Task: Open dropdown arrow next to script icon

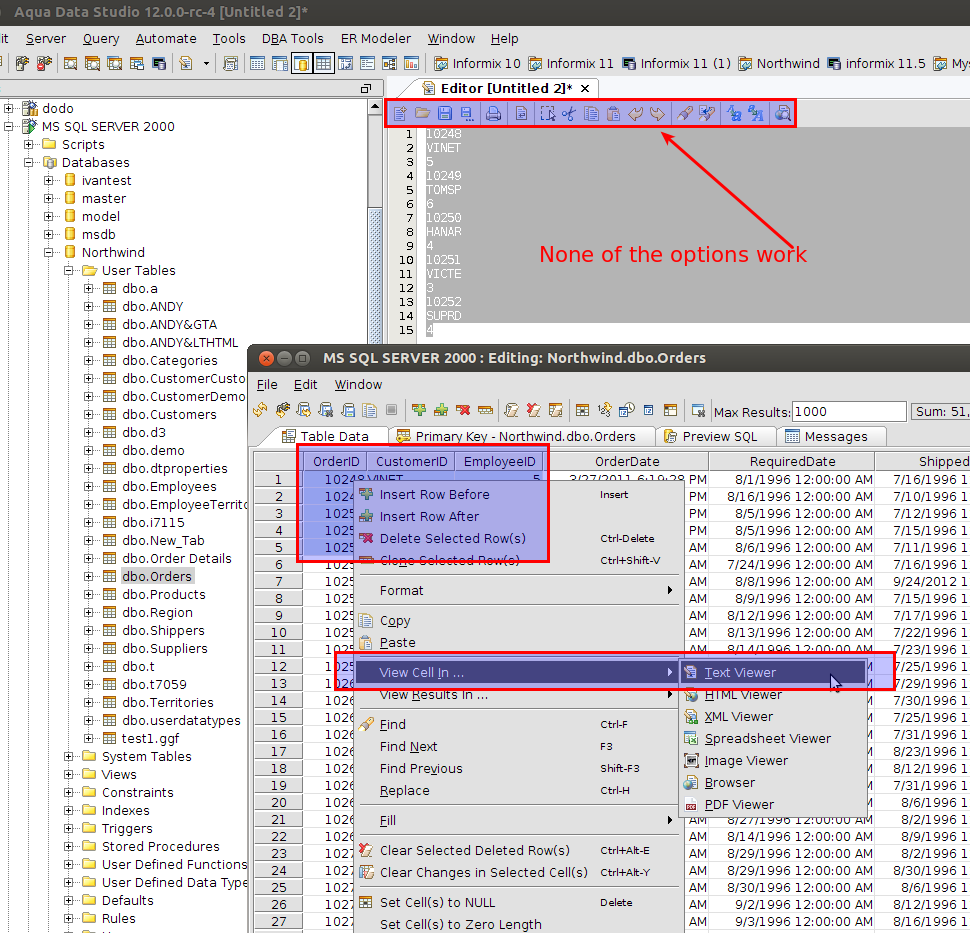Action: [206, 63]
